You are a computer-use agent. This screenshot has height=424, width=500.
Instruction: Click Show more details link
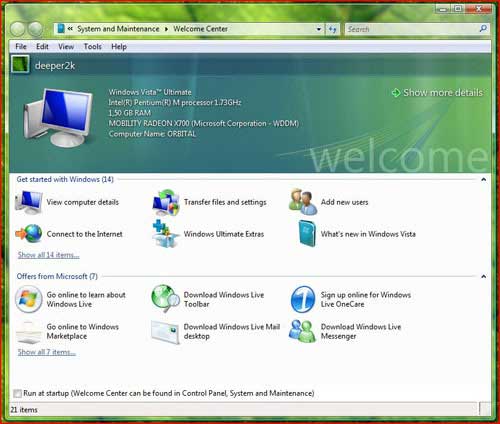pos(437,92)
